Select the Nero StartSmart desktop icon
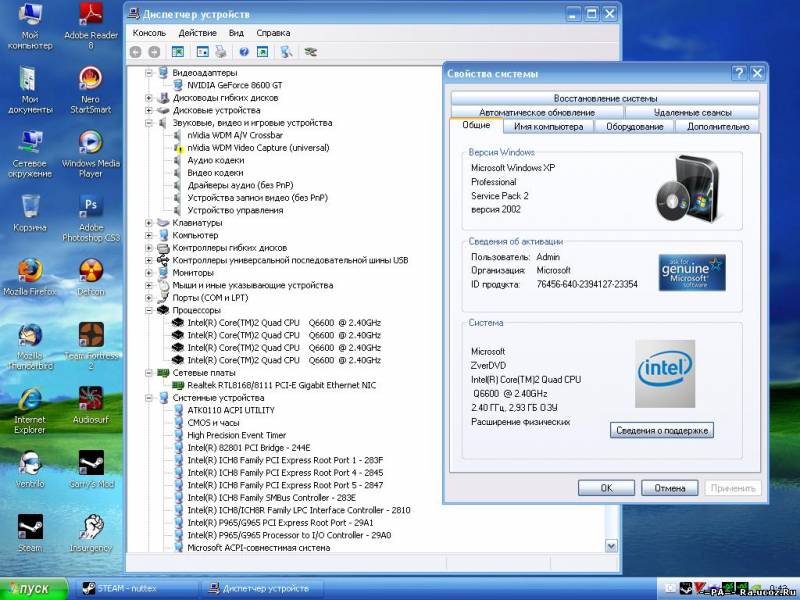This screenshot has width=800, height=600. [91, 90]
